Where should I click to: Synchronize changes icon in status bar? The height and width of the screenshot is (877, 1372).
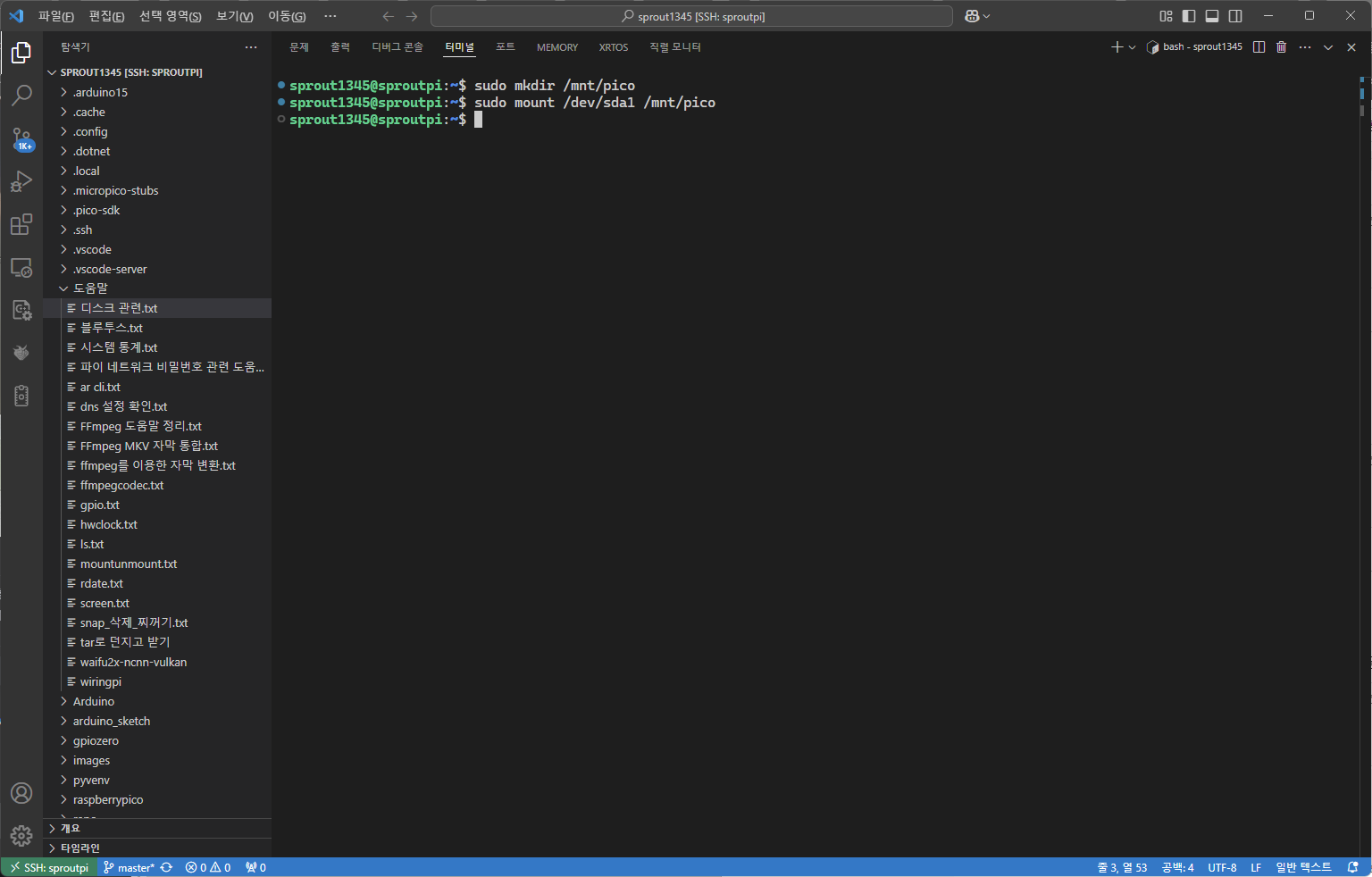pos(166,867)
